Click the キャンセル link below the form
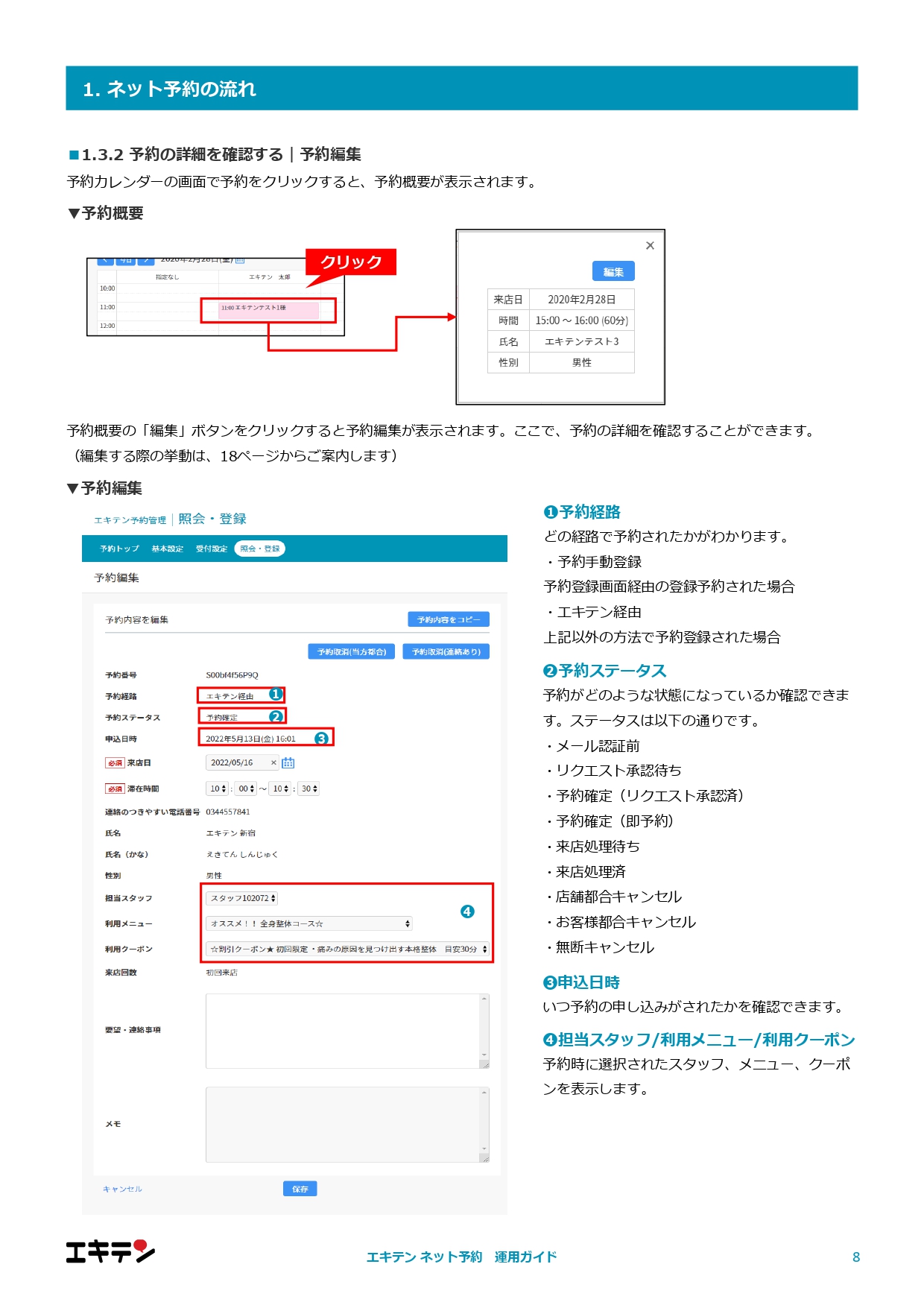Image resolution: width=924 pixels, height=1308 pixels. pos(122,1189)
